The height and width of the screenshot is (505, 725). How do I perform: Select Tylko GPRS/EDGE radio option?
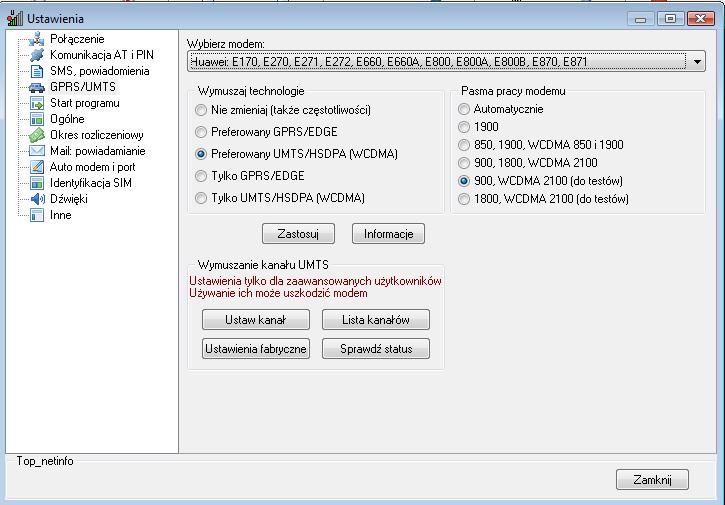pos(202,176)
